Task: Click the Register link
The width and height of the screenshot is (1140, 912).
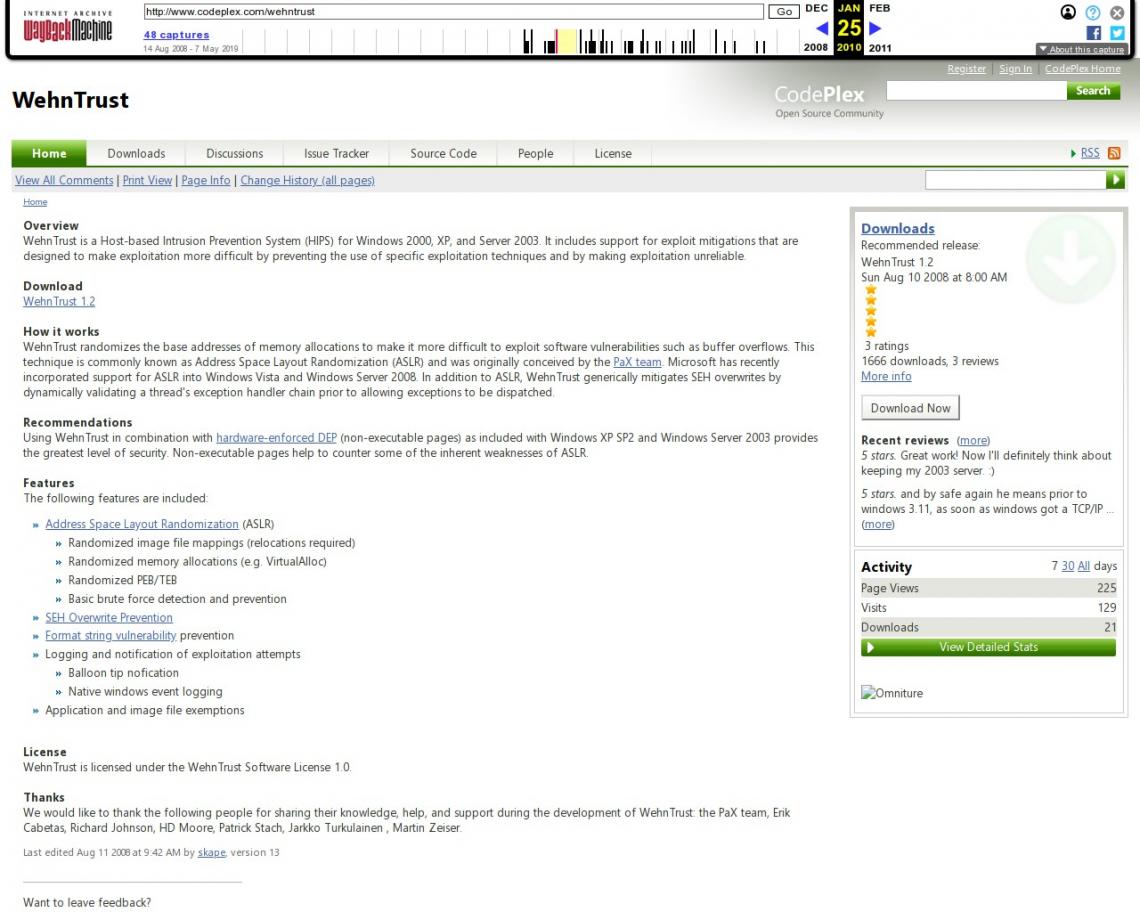Action: pyautogui.click(x=966, y=68)
